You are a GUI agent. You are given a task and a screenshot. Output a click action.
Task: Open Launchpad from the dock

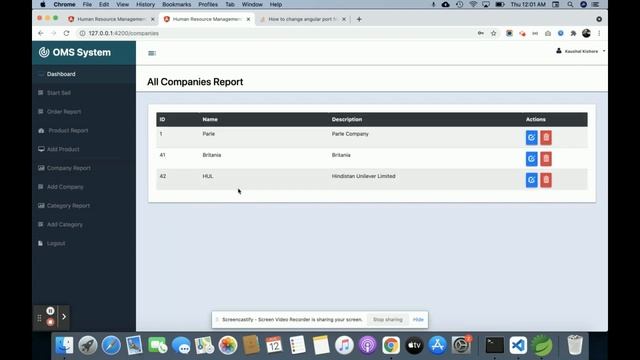(x=88, y=345)
